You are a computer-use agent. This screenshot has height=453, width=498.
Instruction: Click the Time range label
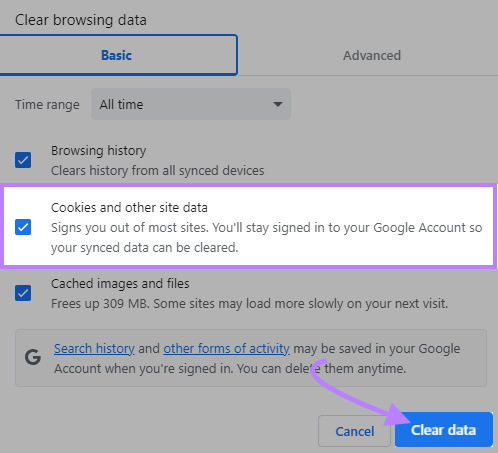point(47,105)
